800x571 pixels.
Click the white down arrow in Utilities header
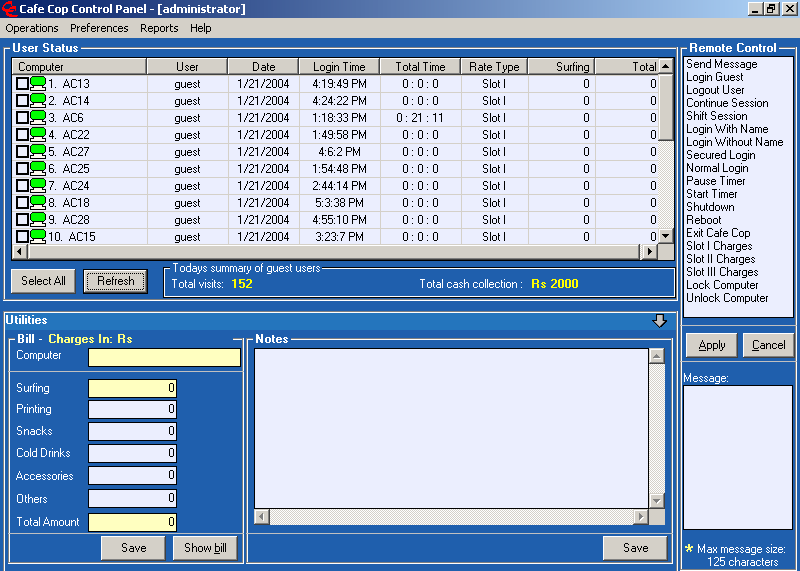[659, 320]
